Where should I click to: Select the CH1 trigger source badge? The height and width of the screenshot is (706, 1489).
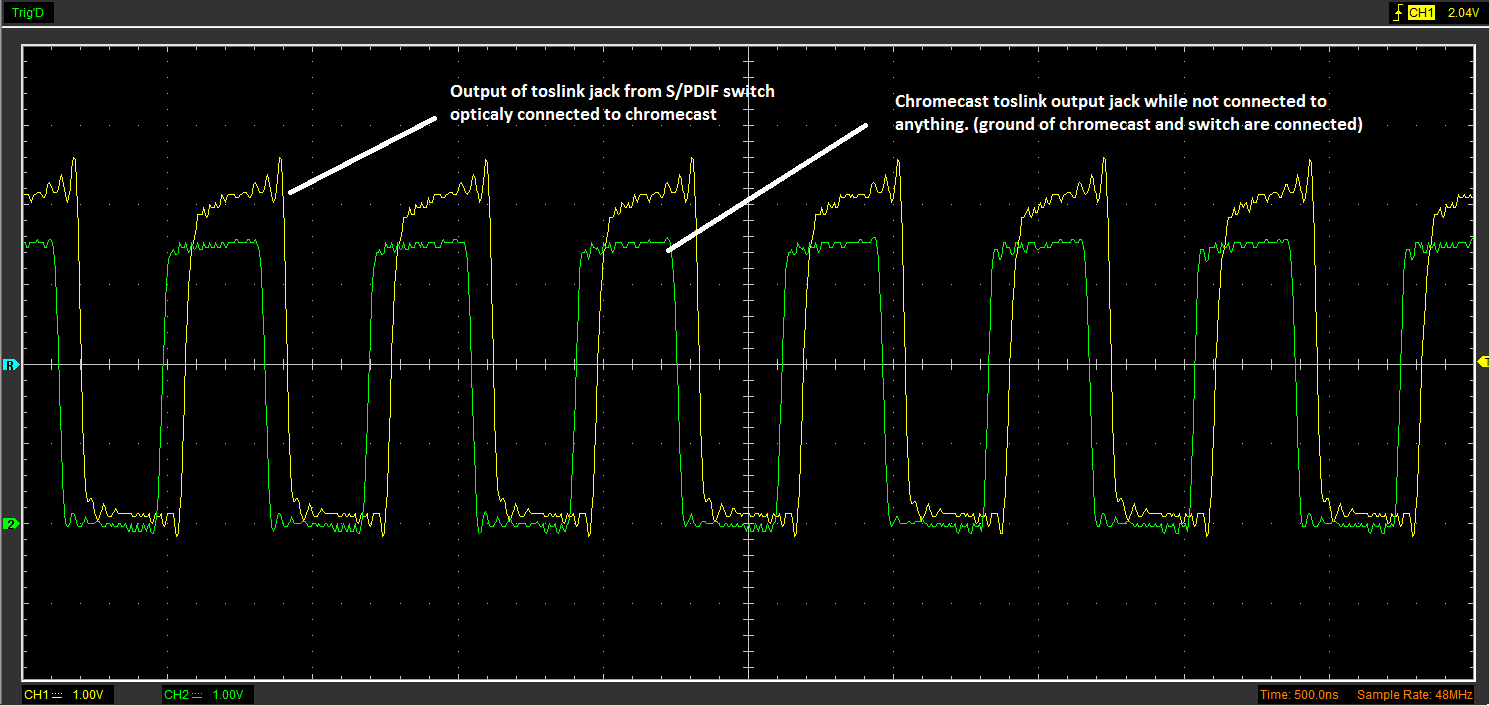pos(1421,13)
